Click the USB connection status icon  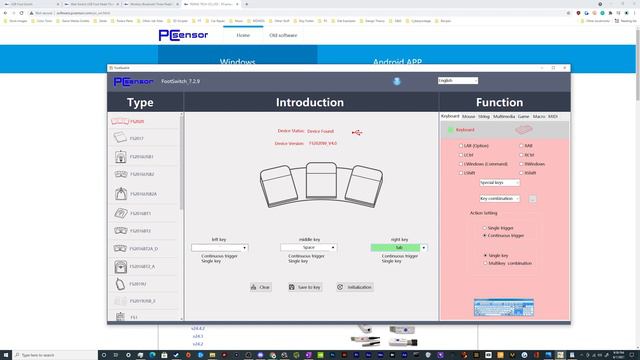[357, 132]
